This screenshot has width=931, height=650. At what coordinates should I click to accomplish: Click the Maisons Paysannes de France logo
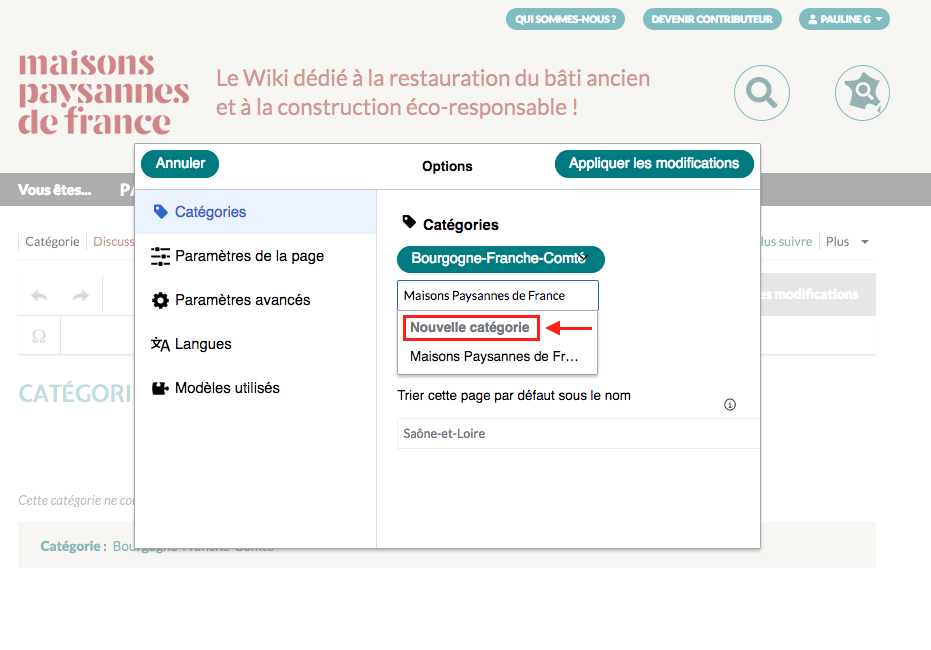point(103,94)
